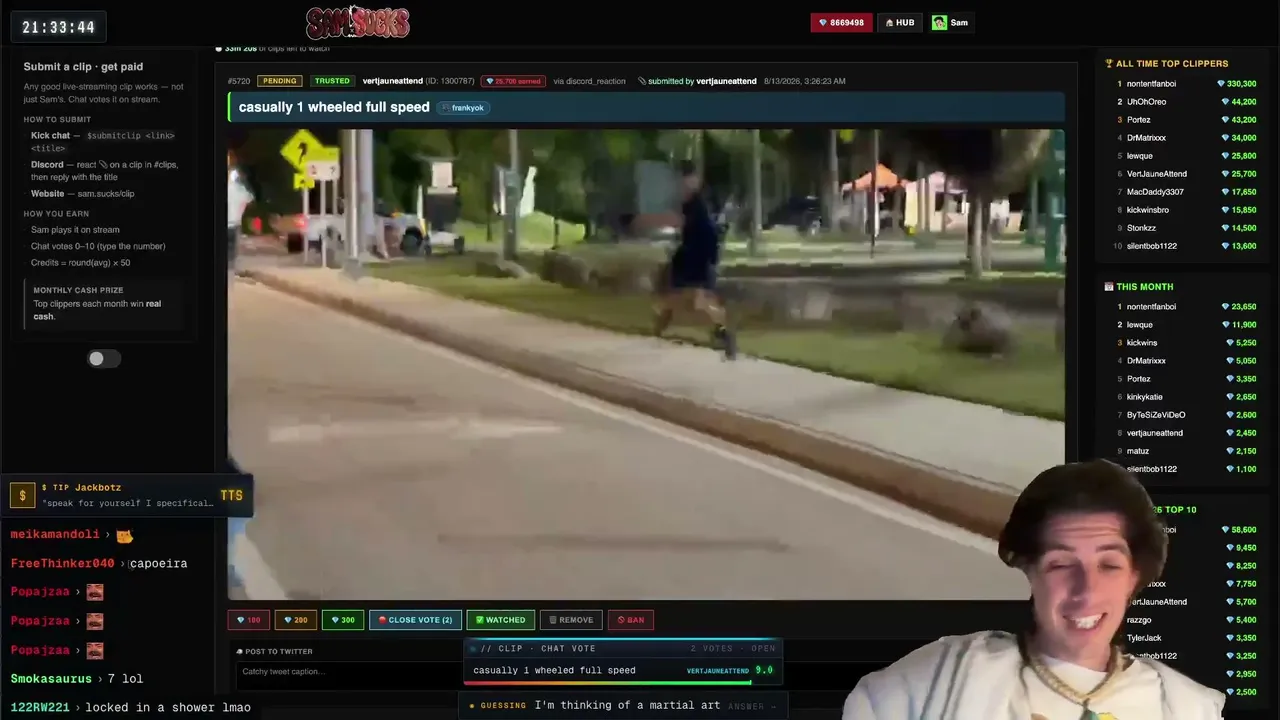Toggle the switch under the Submit panel
This screenshot has height=720, width=1280.
(x=103, y=359)
